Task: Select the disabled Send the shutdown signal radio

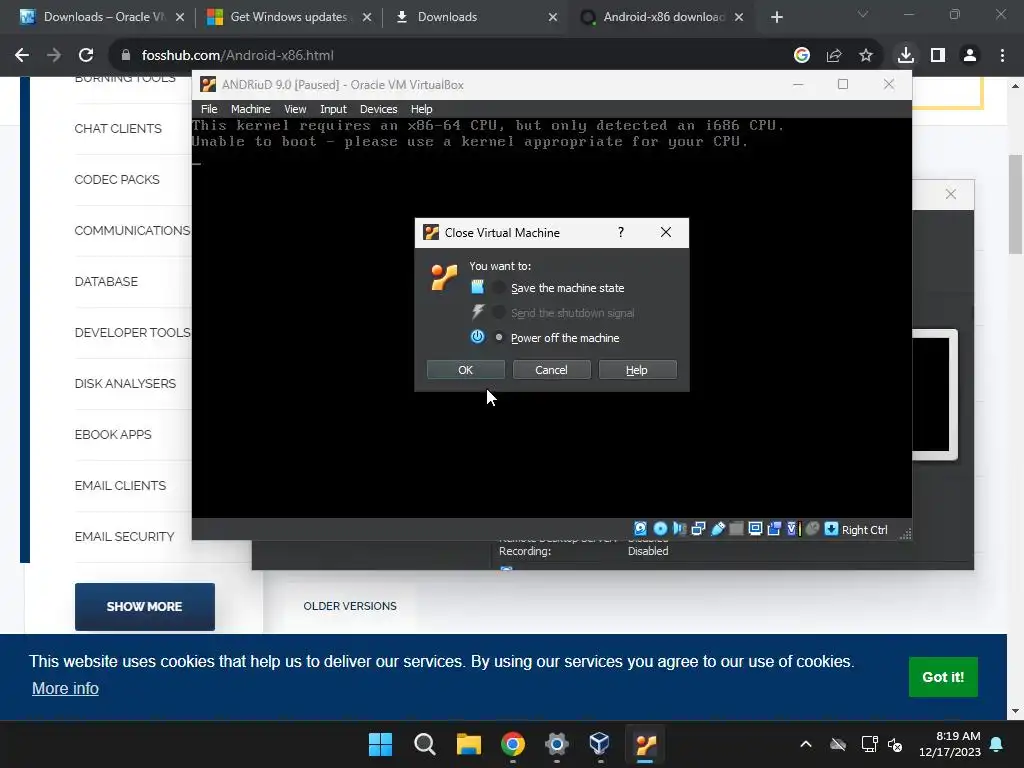Action: coord(499,312)
